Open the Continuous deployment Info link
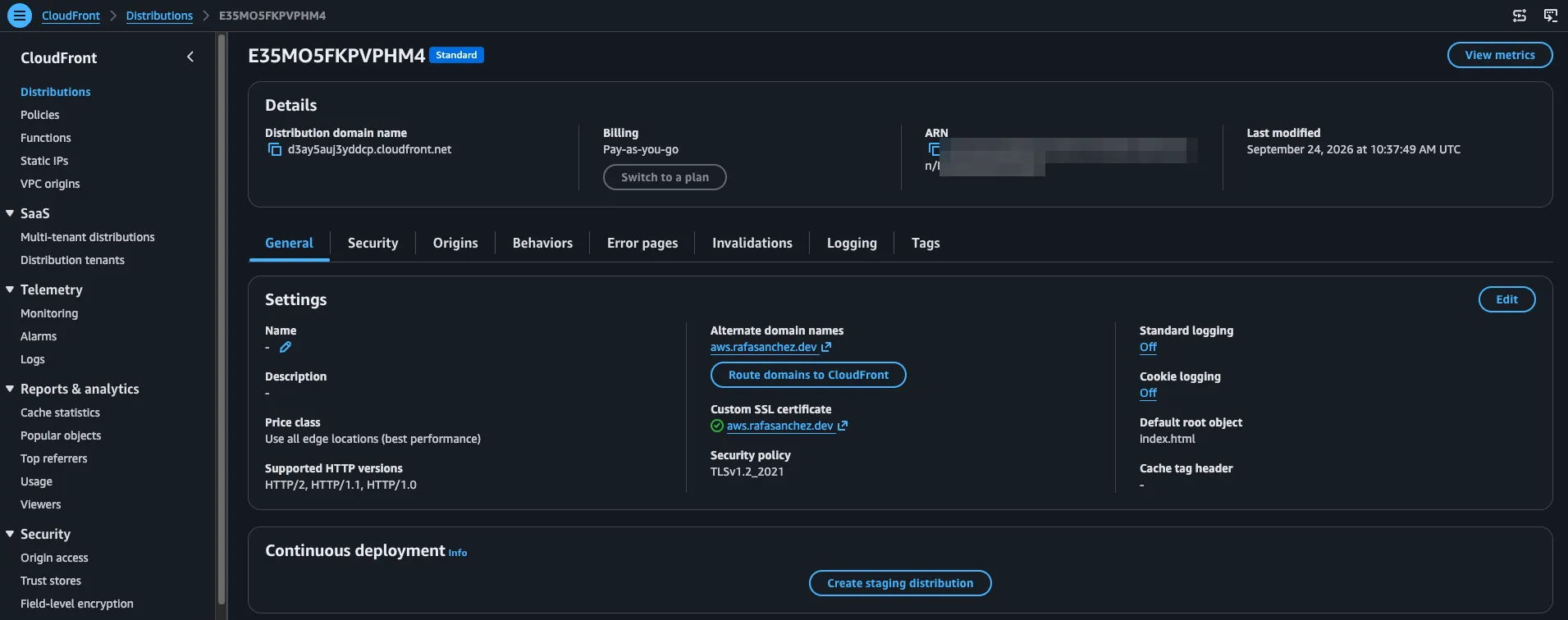The height and width of the screenshot is (620, 1568). (x=458, y=553)
